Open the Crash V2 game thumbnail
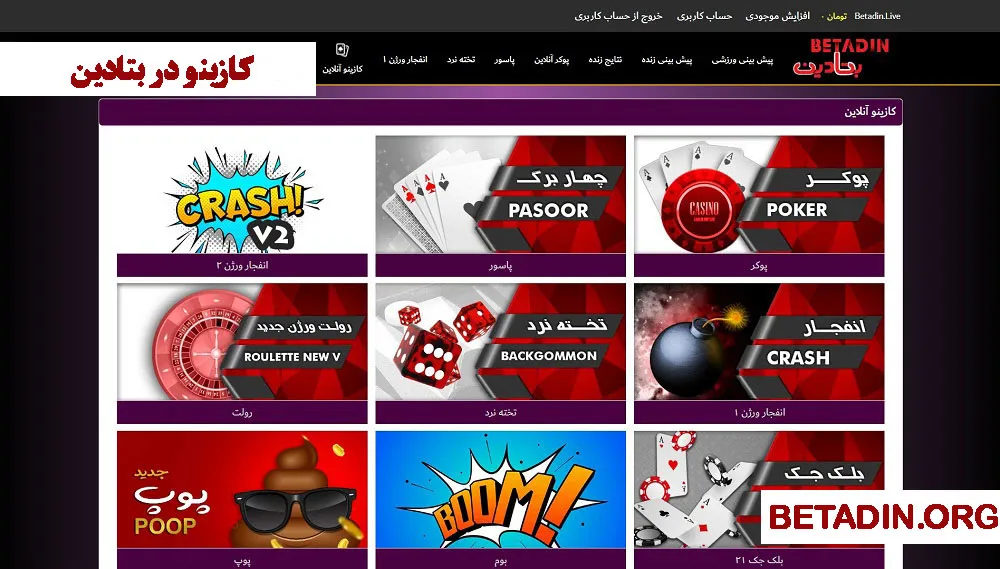 click(x=242, y=195)
